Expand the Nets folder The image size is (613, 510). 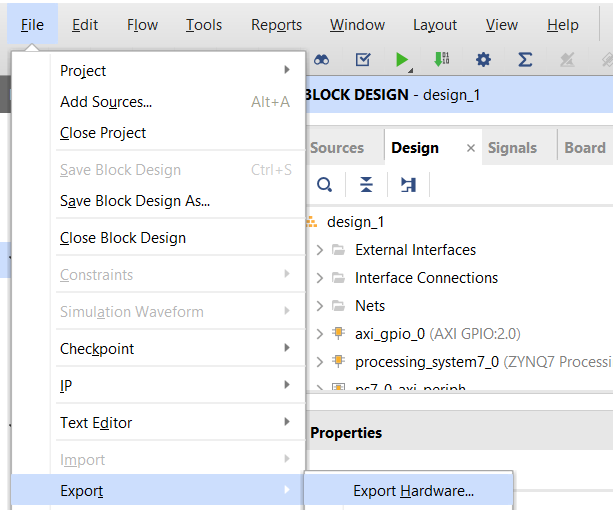(x=319, y=306)
